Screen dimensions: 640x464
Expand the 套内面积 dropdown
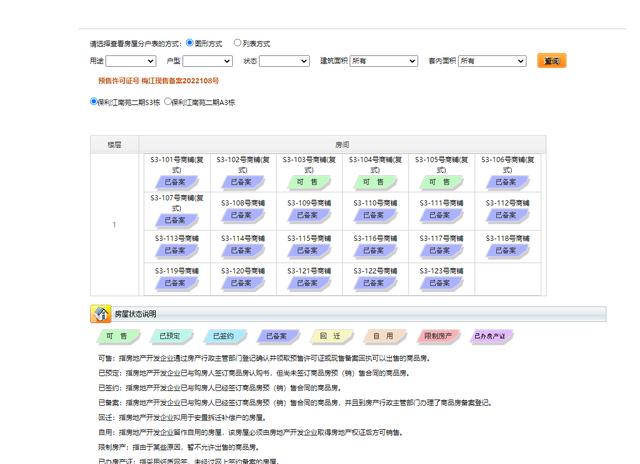[492, 61]
